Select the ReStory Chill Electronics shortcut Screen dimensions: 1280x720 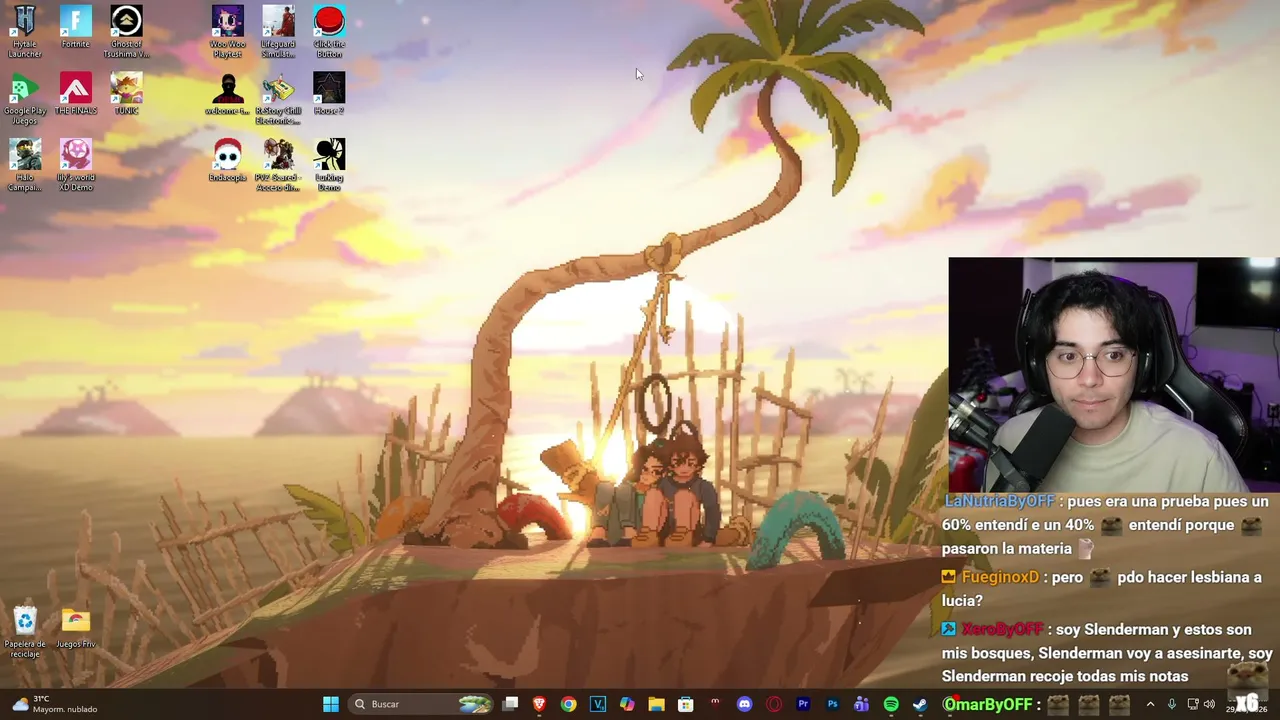click(279, 98)
